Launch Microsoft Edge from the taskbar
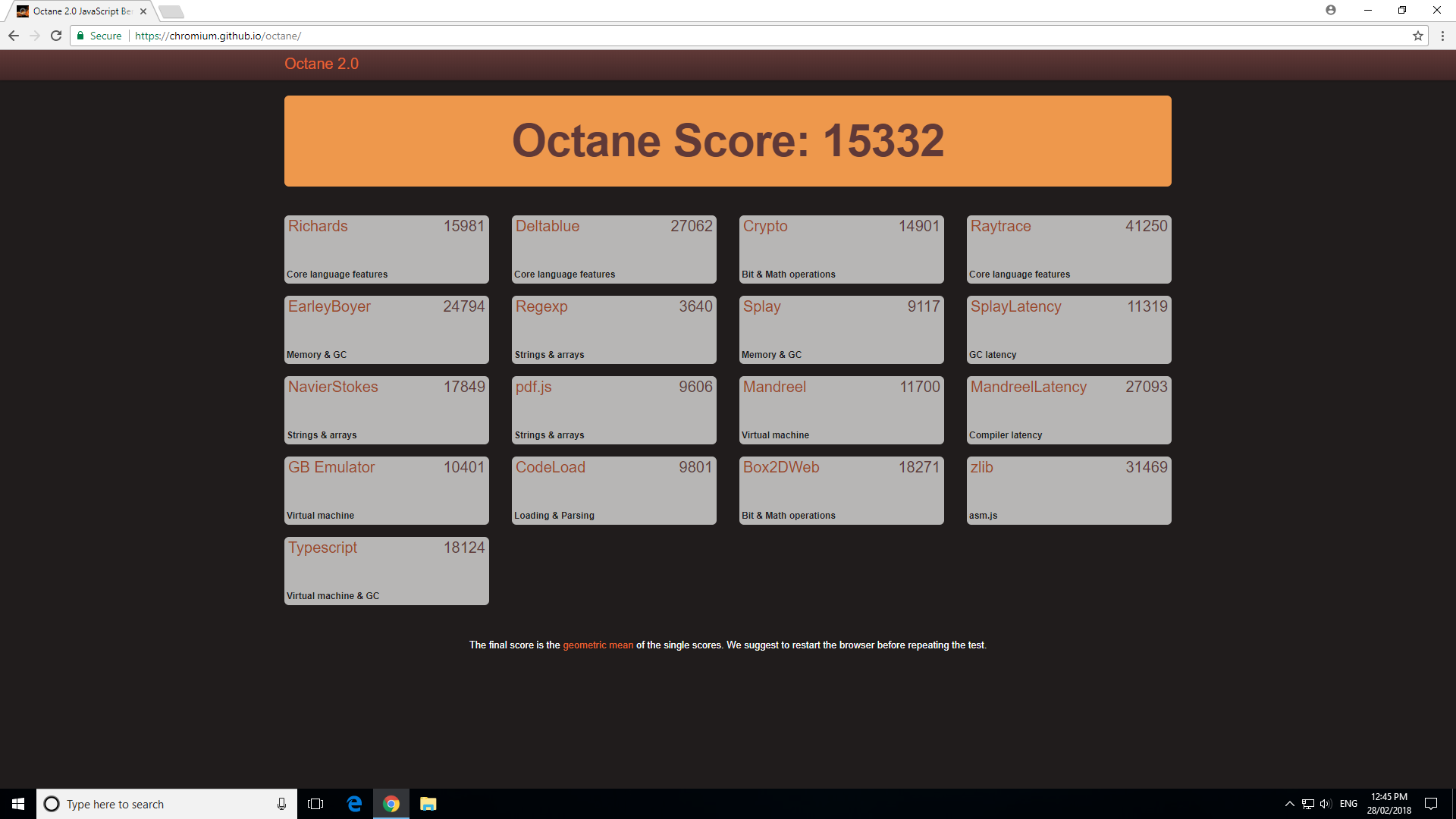The width and height of the screenshot is (1456, 819). point(354,804)
